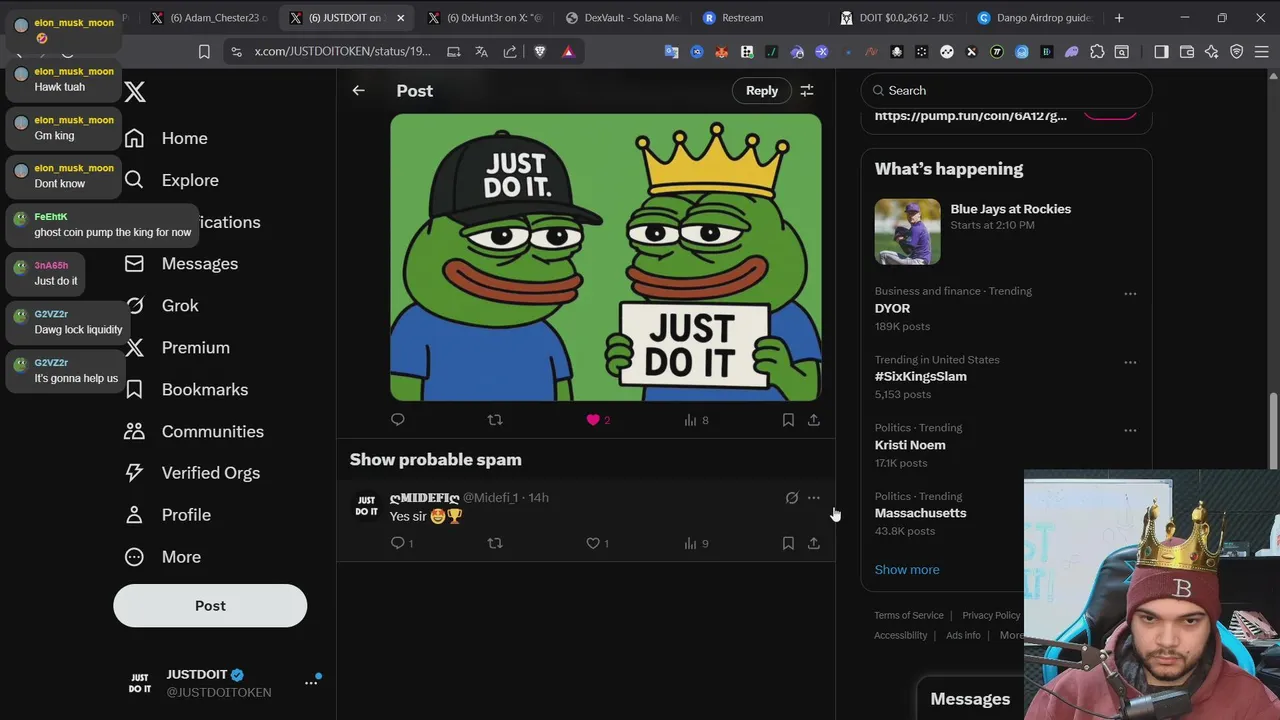Click the large Post button
This screenshot has width=1280, height=720.
coord(210,606)
